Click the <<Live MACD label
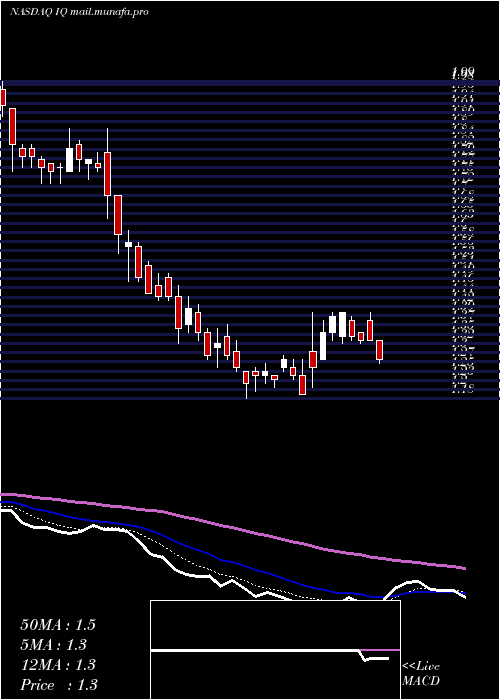This screenshot has height=700, width=500. point(421,674)
